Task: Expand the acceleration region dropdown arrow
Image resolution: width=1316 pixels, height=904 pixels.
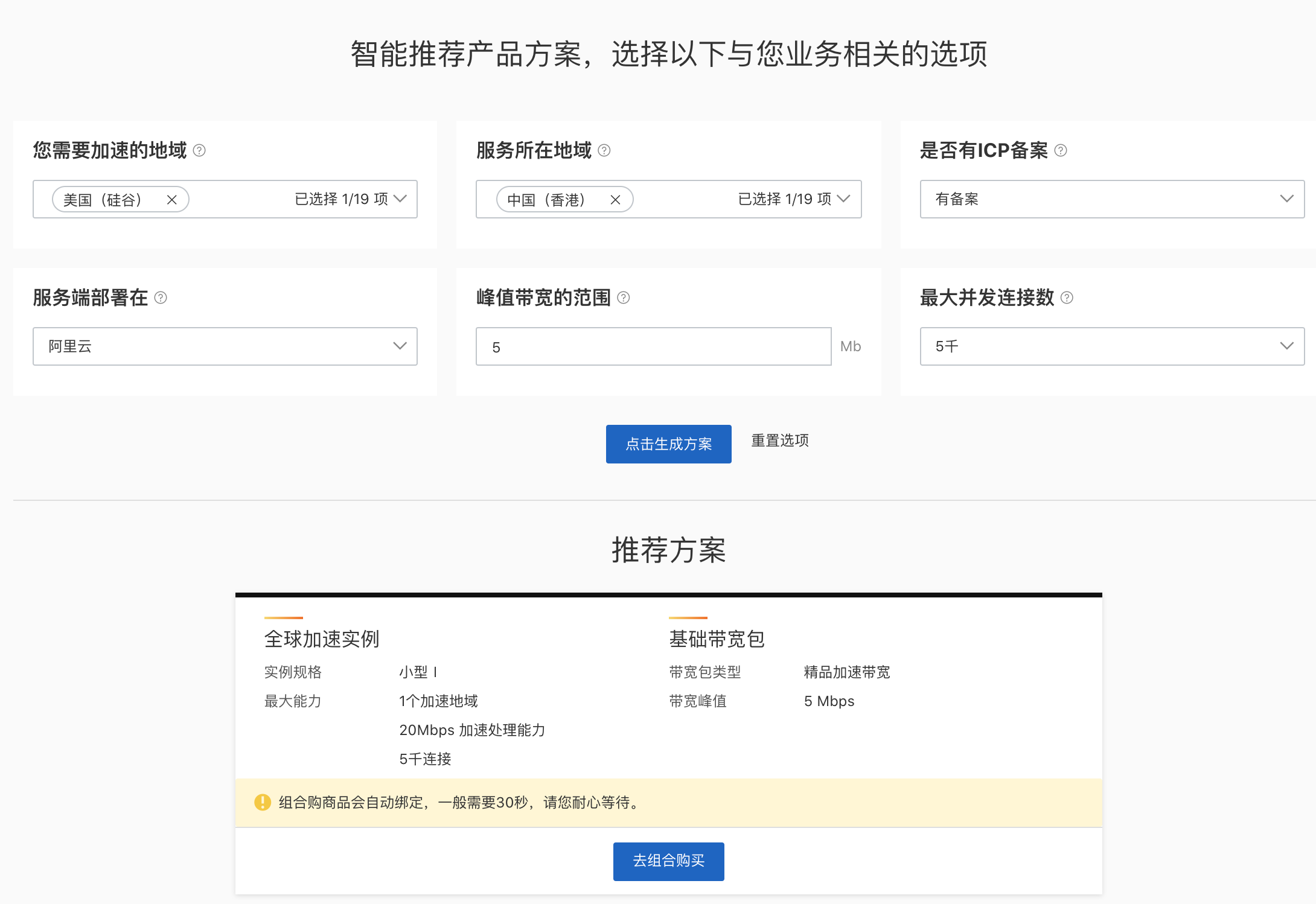Action: tap(400, 199)
